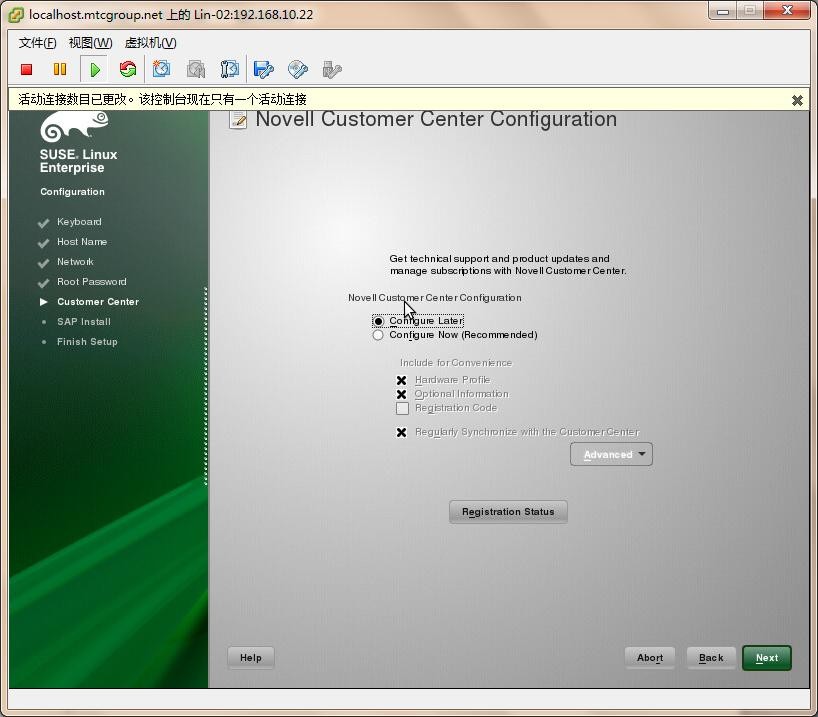The image size is (818, 717).
Task: Click the SUSE chameleon logo
Action: click(x=74, y=126)
